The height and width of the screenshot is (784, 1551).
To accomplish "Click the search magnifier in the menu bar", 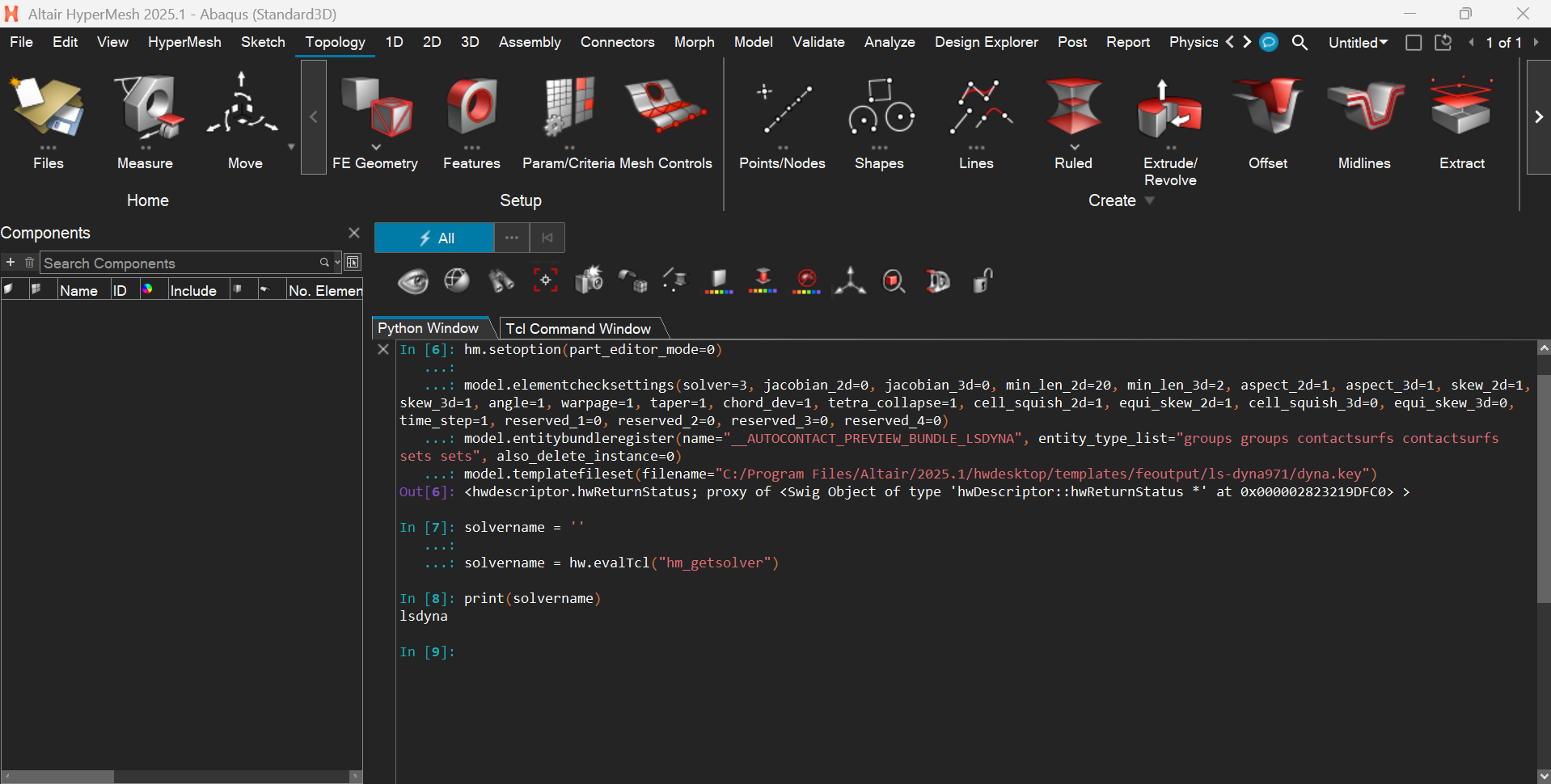I will pos(1300,42).
